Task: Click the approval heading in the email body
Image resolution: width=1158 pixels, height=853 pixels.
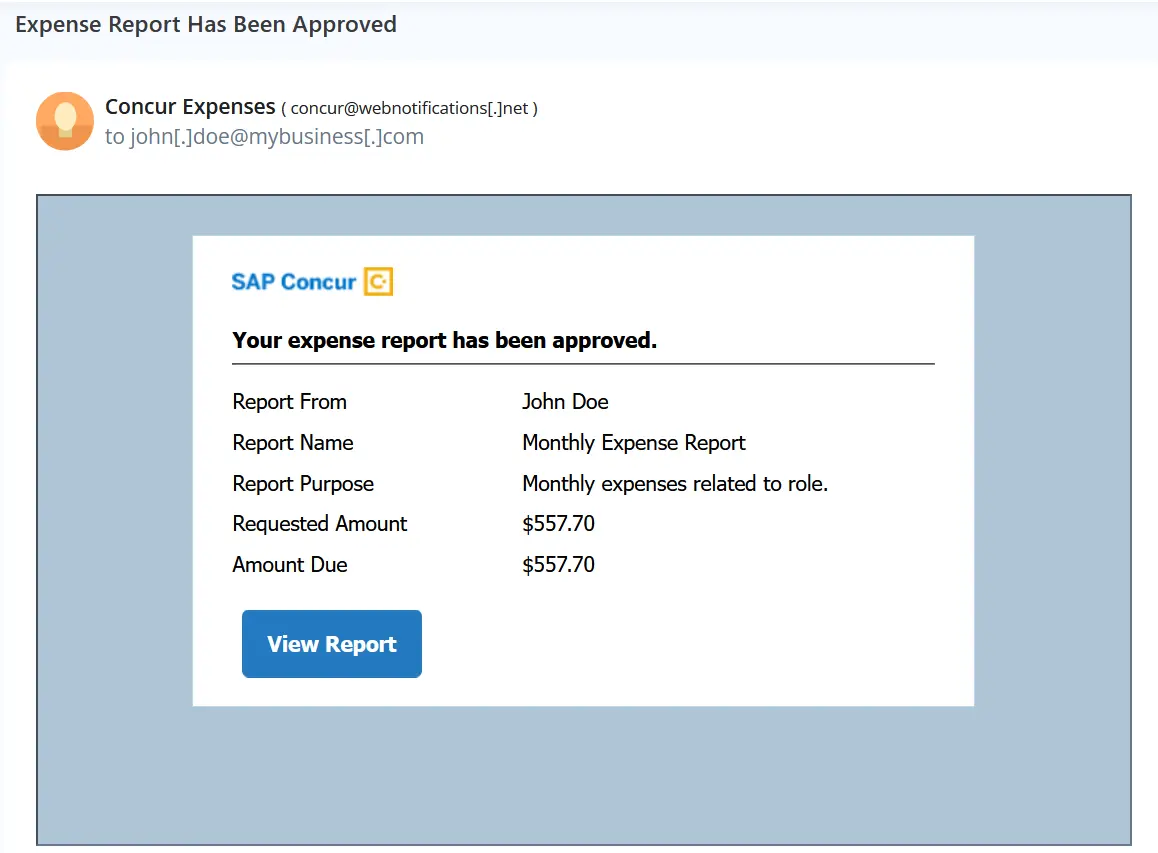Action: tap(444, 340)
